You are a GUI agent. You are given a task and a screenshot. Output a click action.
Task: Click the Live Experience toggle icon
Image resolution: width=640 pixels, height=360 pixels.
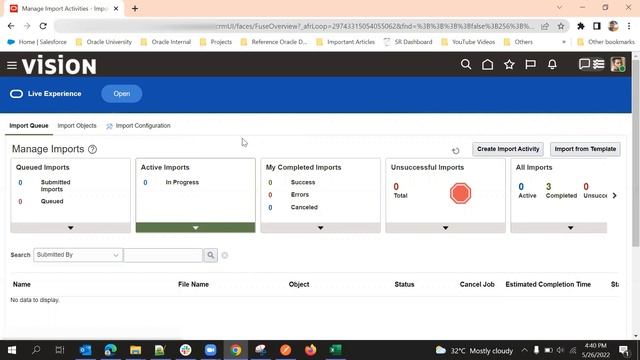click(x=16, y=94)
